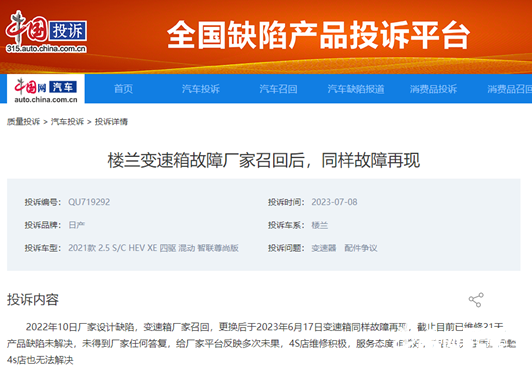
Task: Click the 中国网汽车 auto.china.com.cn logo
Action: (46, 90)
